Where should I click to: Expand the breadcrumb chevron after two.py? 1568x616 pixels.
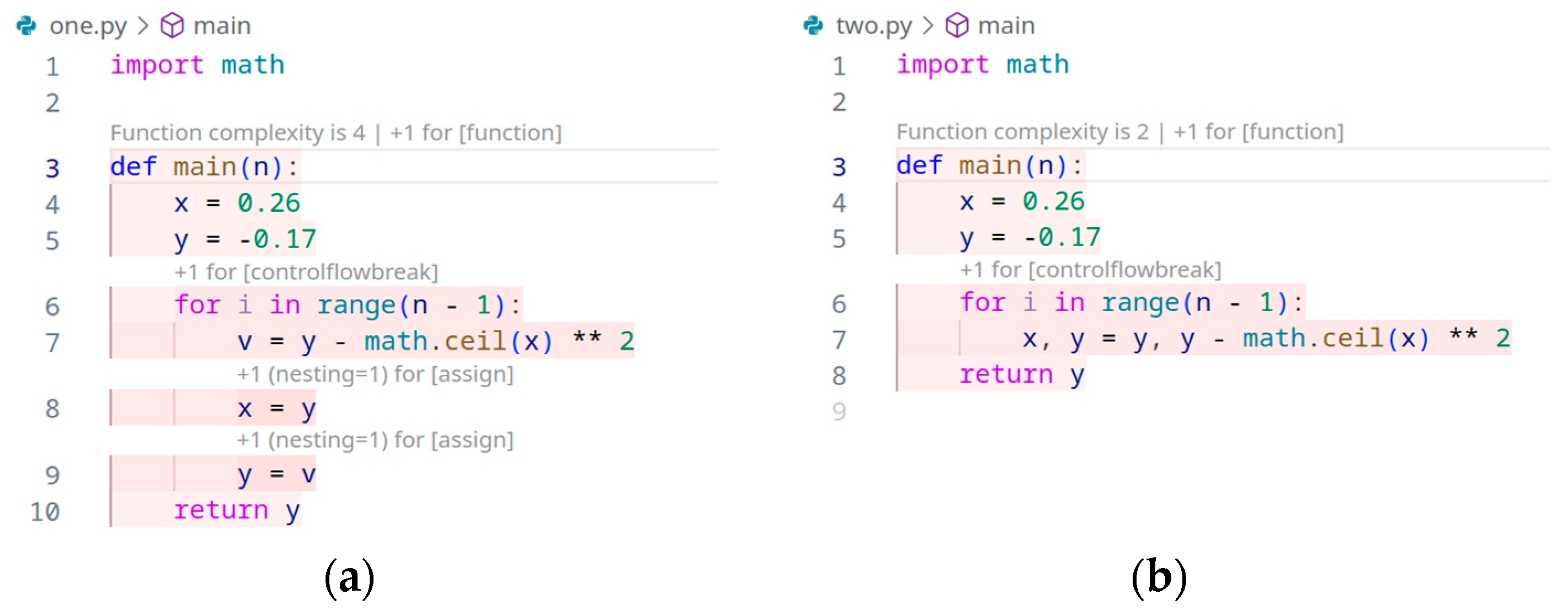(x=928, y=25)
